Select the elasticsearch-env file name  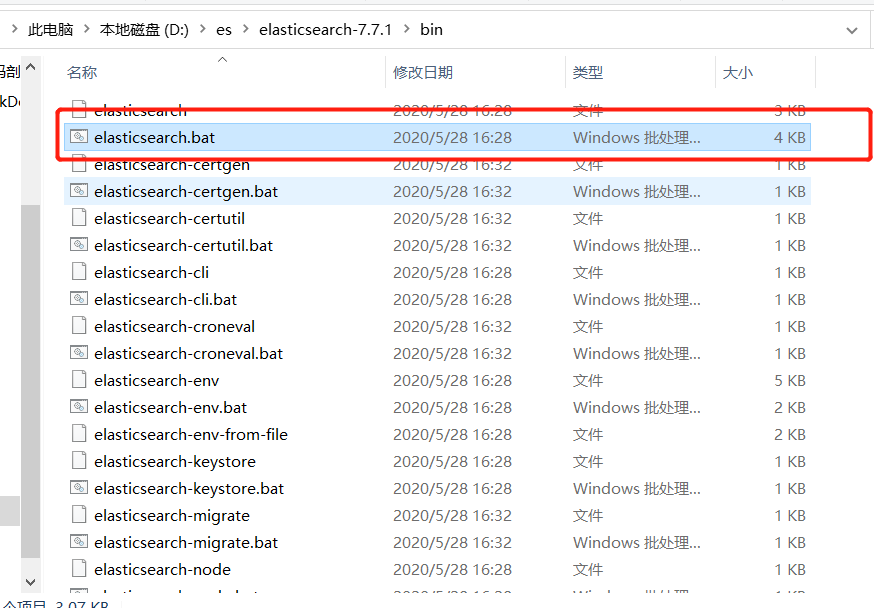[157, 381]
